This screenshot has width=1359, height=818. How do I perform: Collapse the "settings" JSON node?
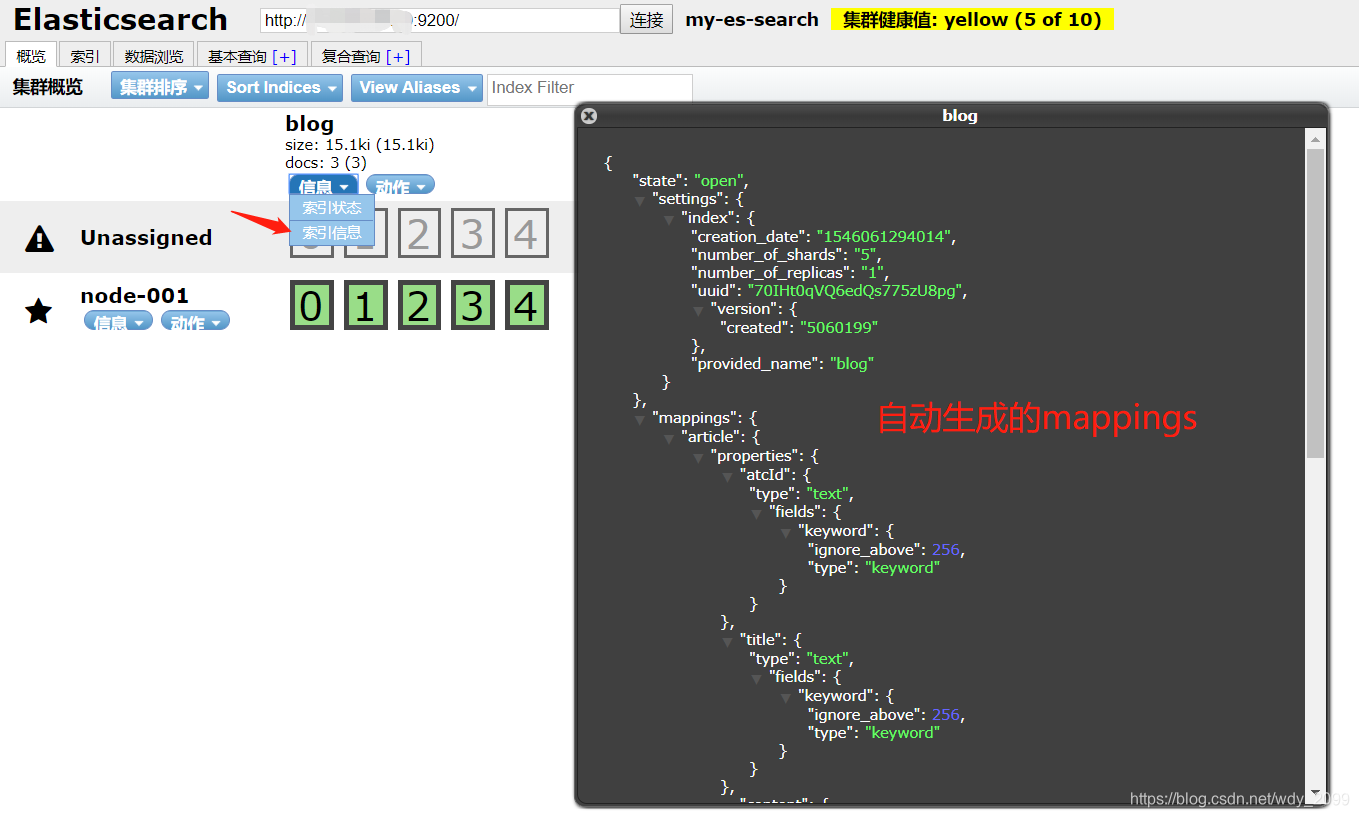tap(640, 200)
